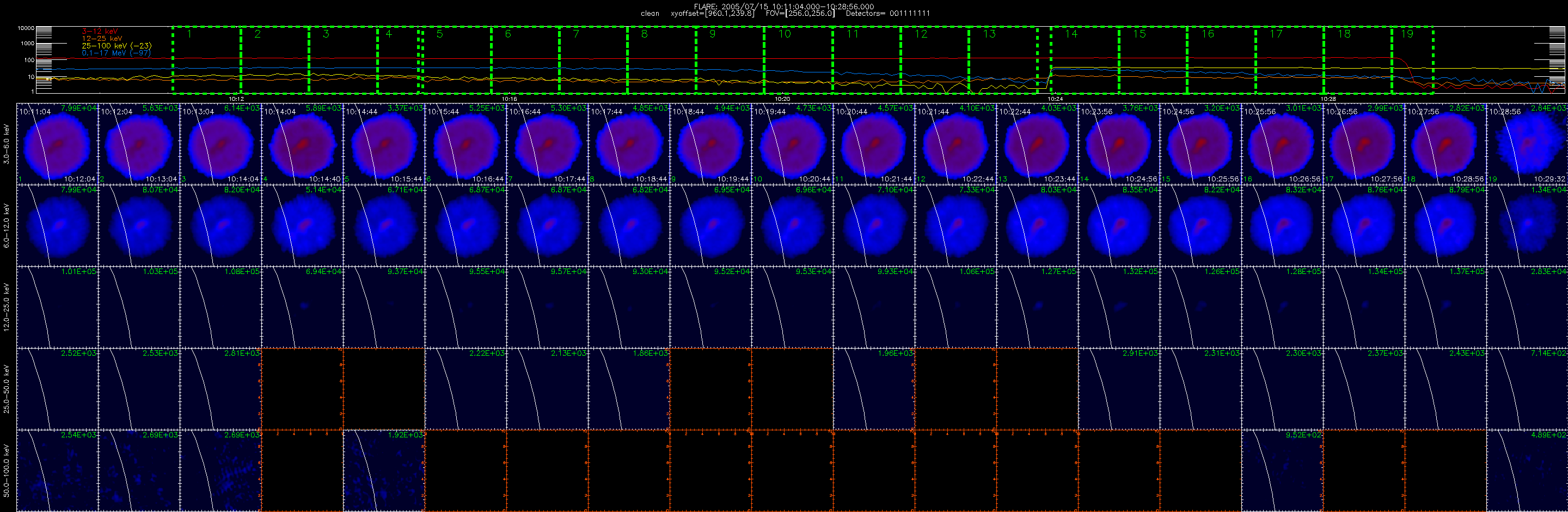The height and width of the screenshot is (512, 1568).
Task: Open 6.0-12.0 keV image for interval 14
Action: tap(1119, 225)
